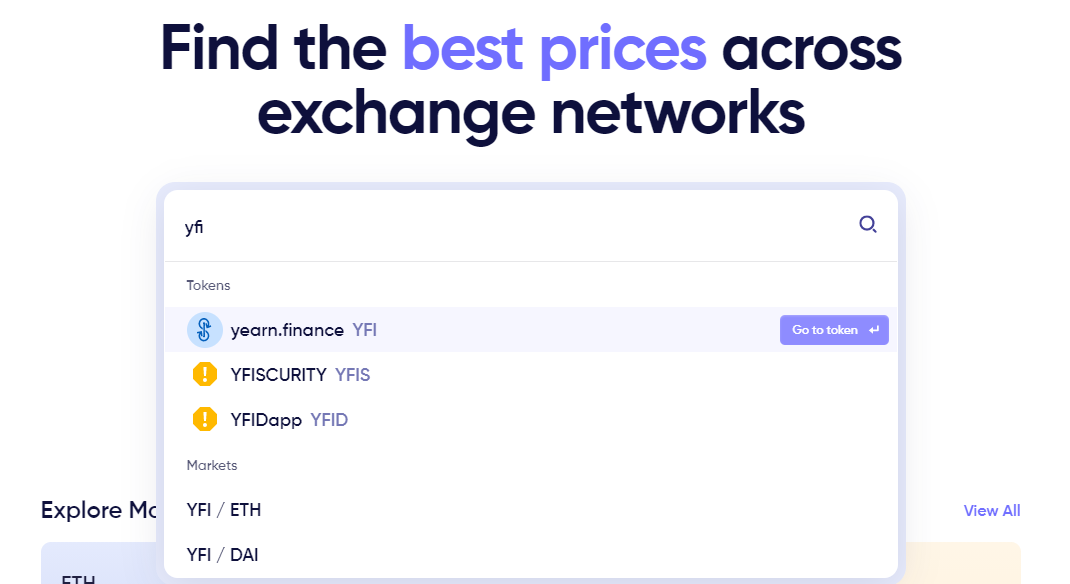Click the YFID ticker symbol label

coord(329,420)
